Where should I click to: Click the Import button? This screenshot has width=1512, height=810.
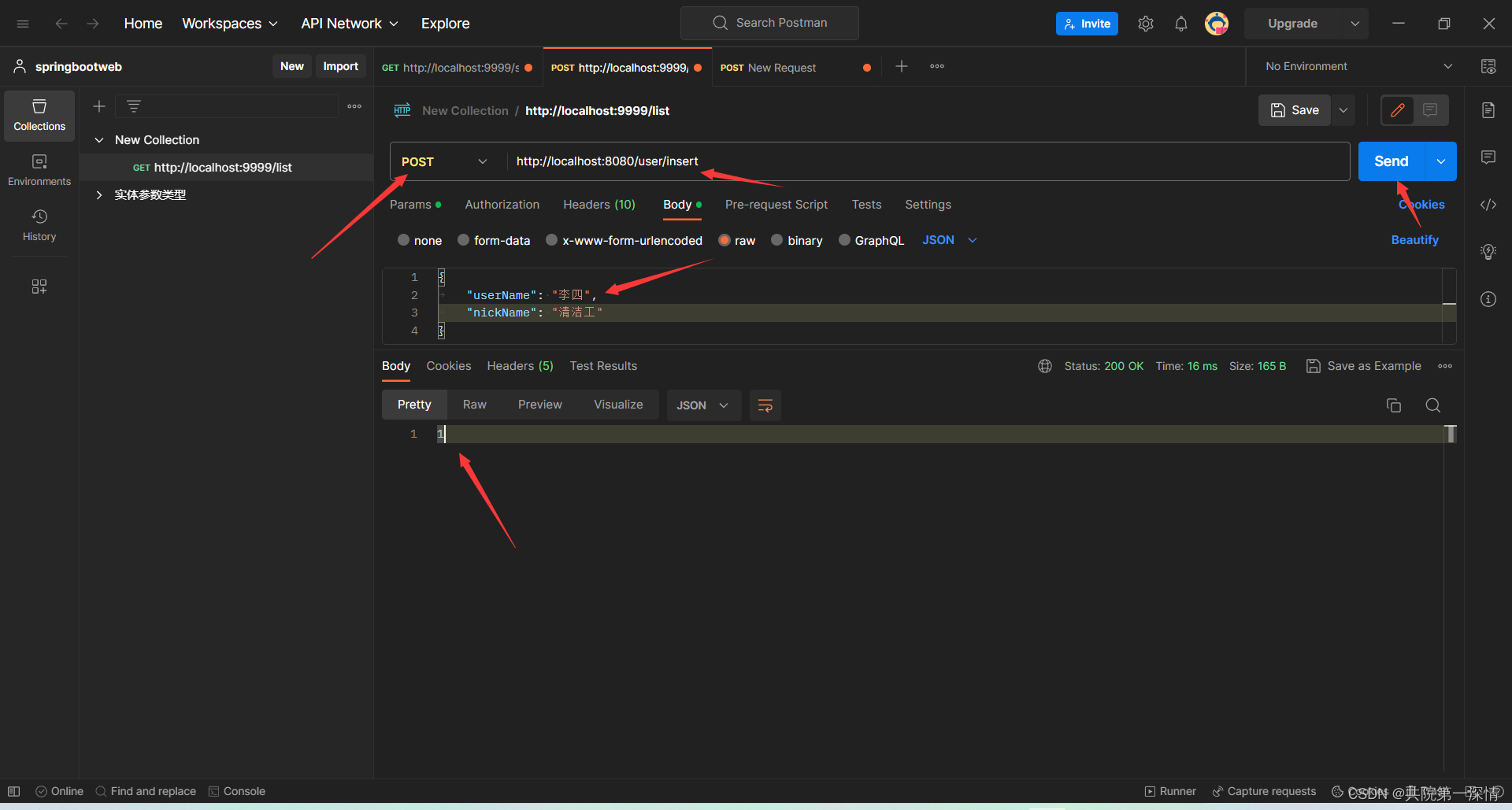[341, 66]
